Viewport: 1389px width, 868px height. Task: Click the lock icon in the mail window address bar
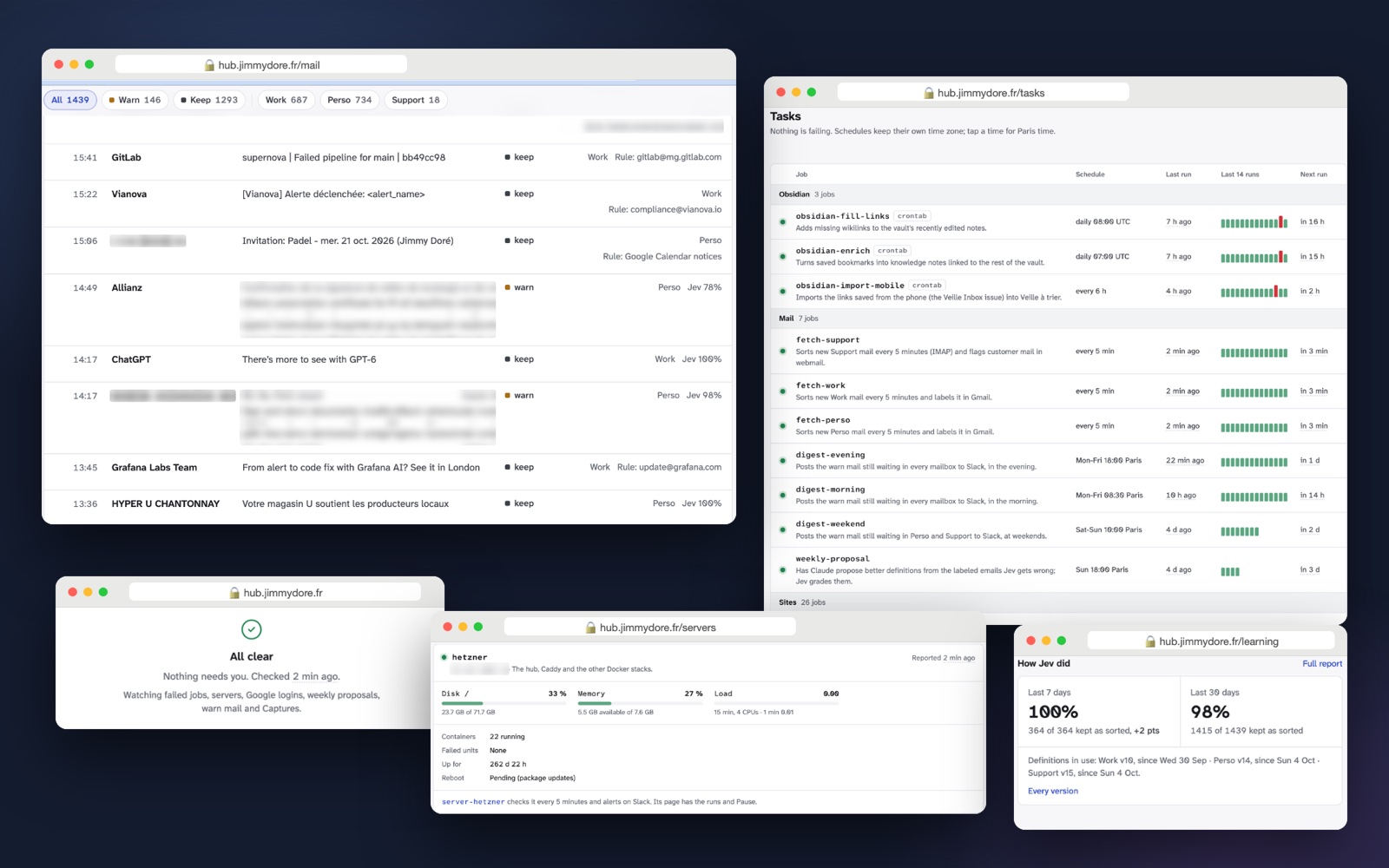pos(209,65)
